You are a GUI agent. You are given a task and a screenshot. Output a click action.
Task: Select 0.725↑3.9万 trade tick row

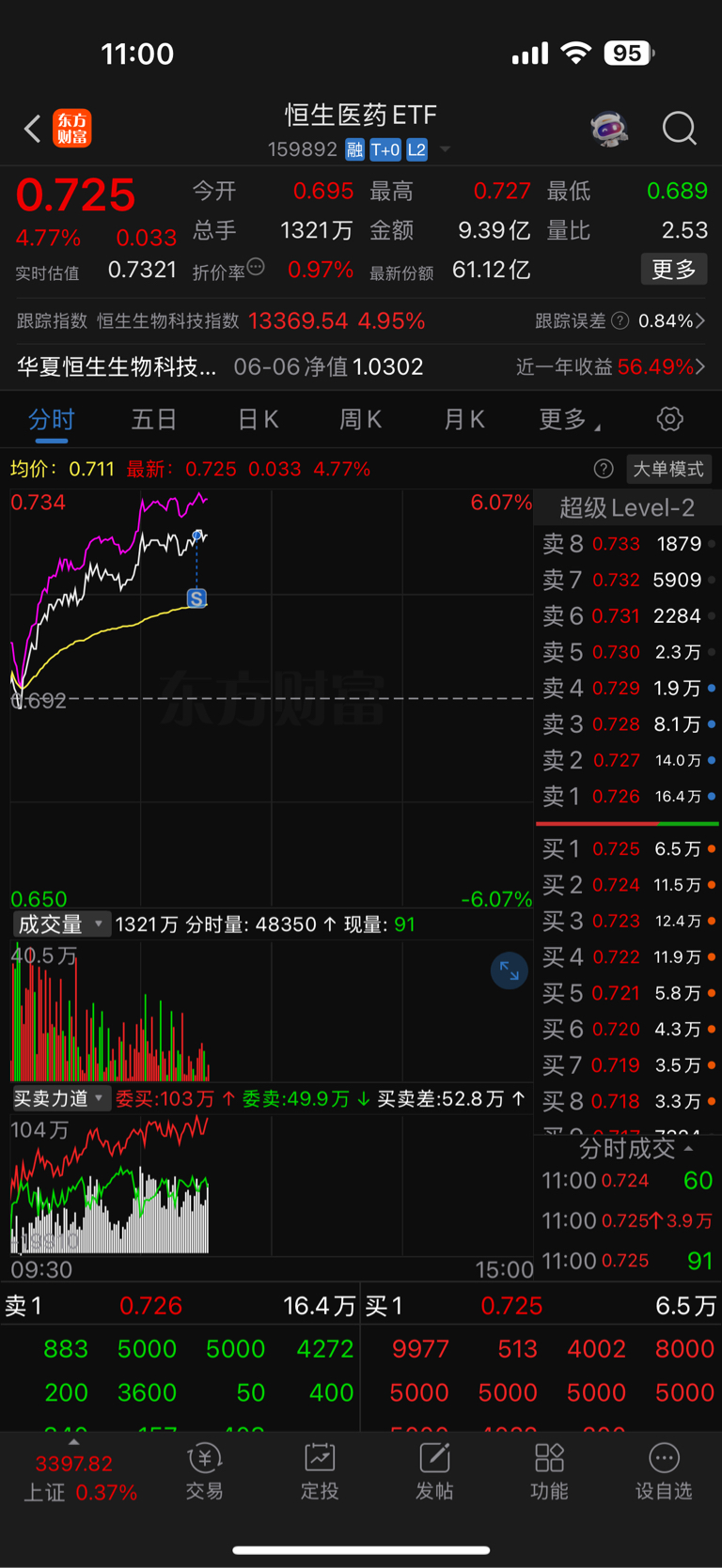point(627,1221)
